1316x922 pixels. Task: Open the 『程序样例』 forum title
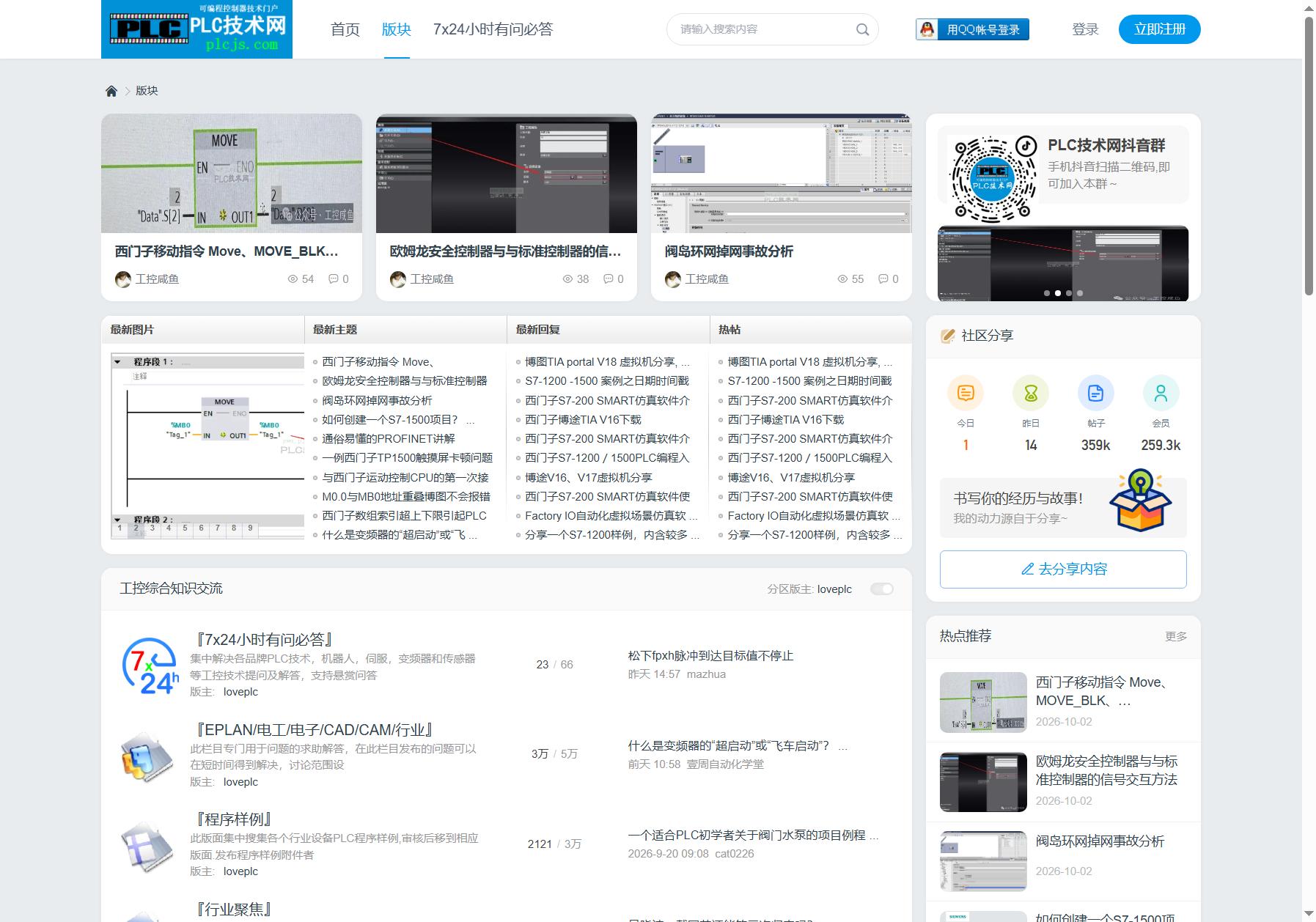pos(235,819)
